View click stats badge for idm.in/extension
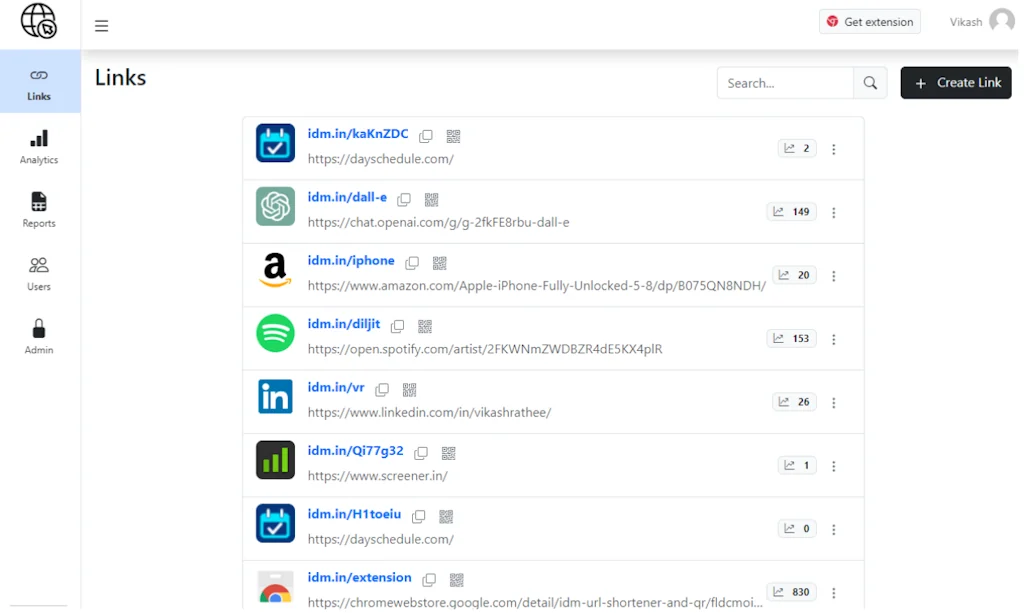Viewport: 1024px width, 613px height. pyautogui.click(x=791, y=591)
